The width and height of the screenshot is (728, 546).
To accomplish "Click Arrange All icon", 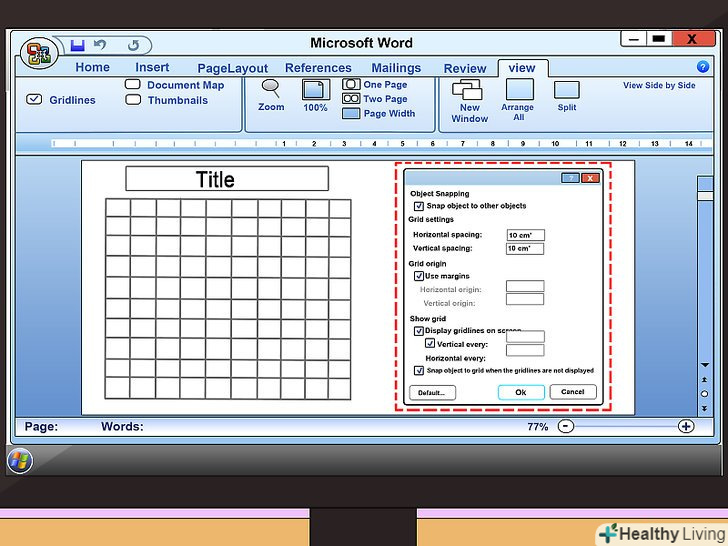I will 520,89.
